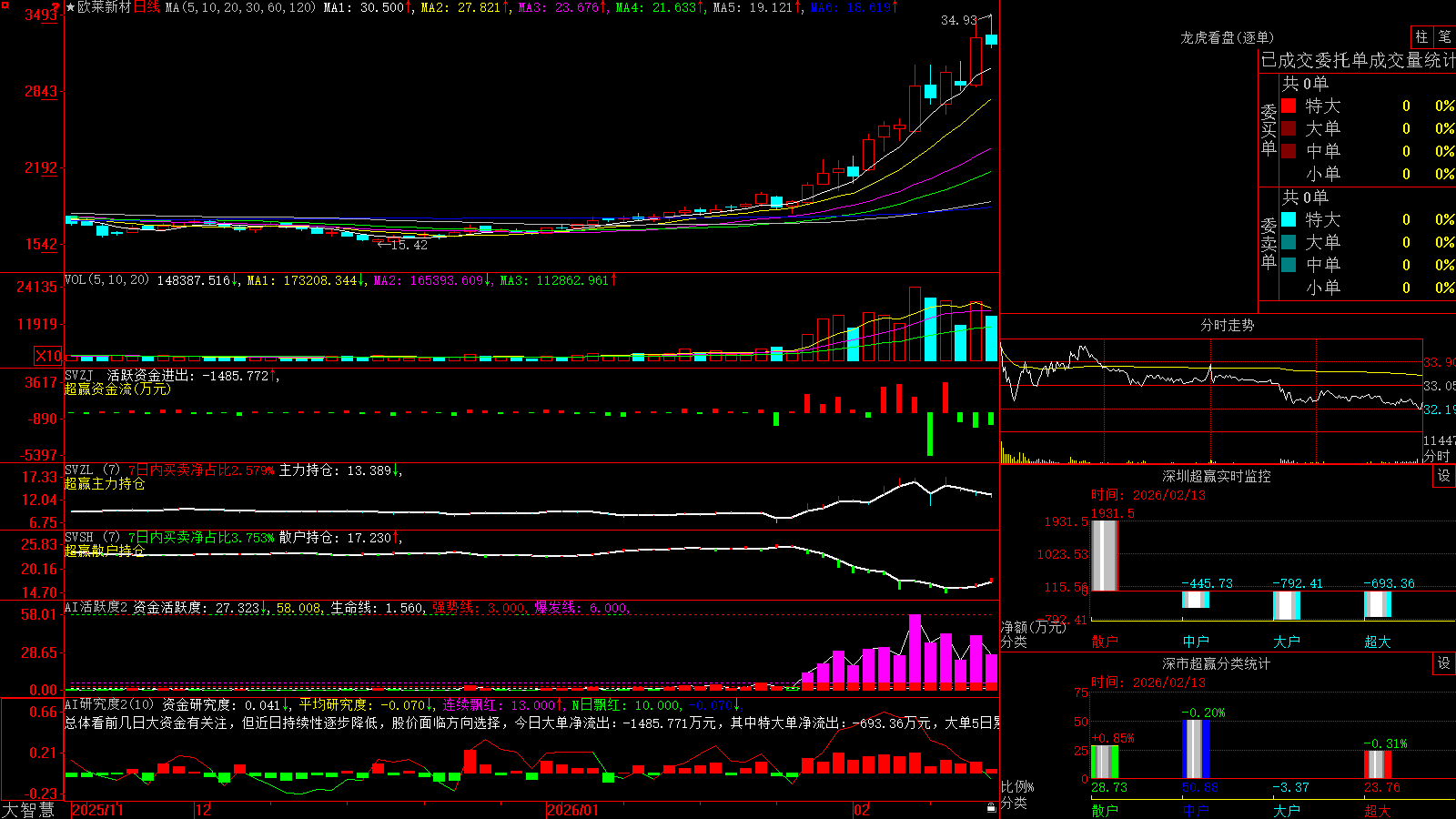Viewport: 1456px width, 819px height.
Task: Click the 委卖单 section label
Action: coord(1269,243)
